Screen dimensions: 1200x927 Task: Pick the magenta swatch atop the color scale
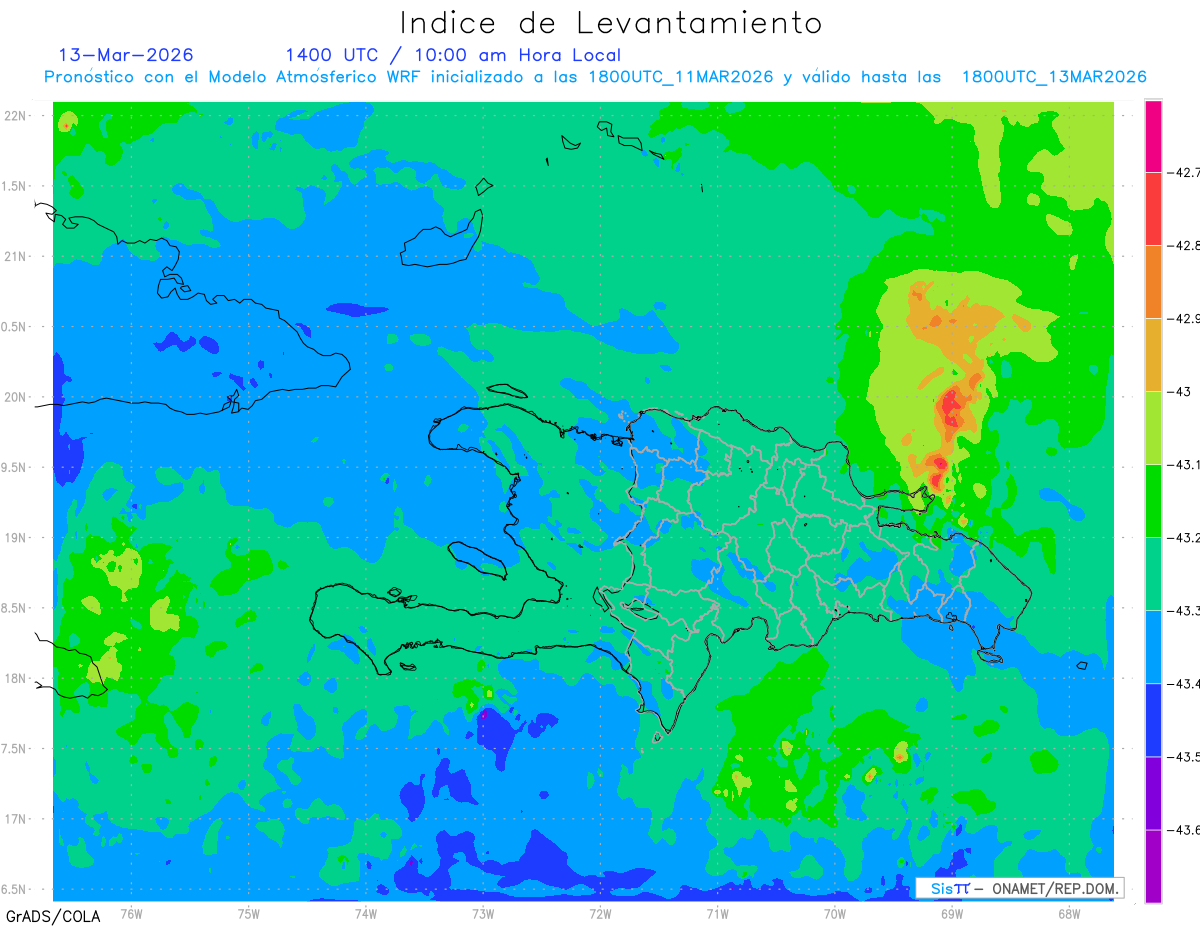(1153, 136)
